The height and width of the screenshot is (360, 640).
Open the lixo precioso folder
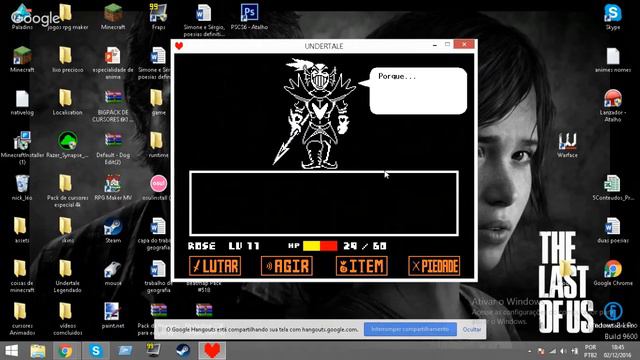click(67, 60)
